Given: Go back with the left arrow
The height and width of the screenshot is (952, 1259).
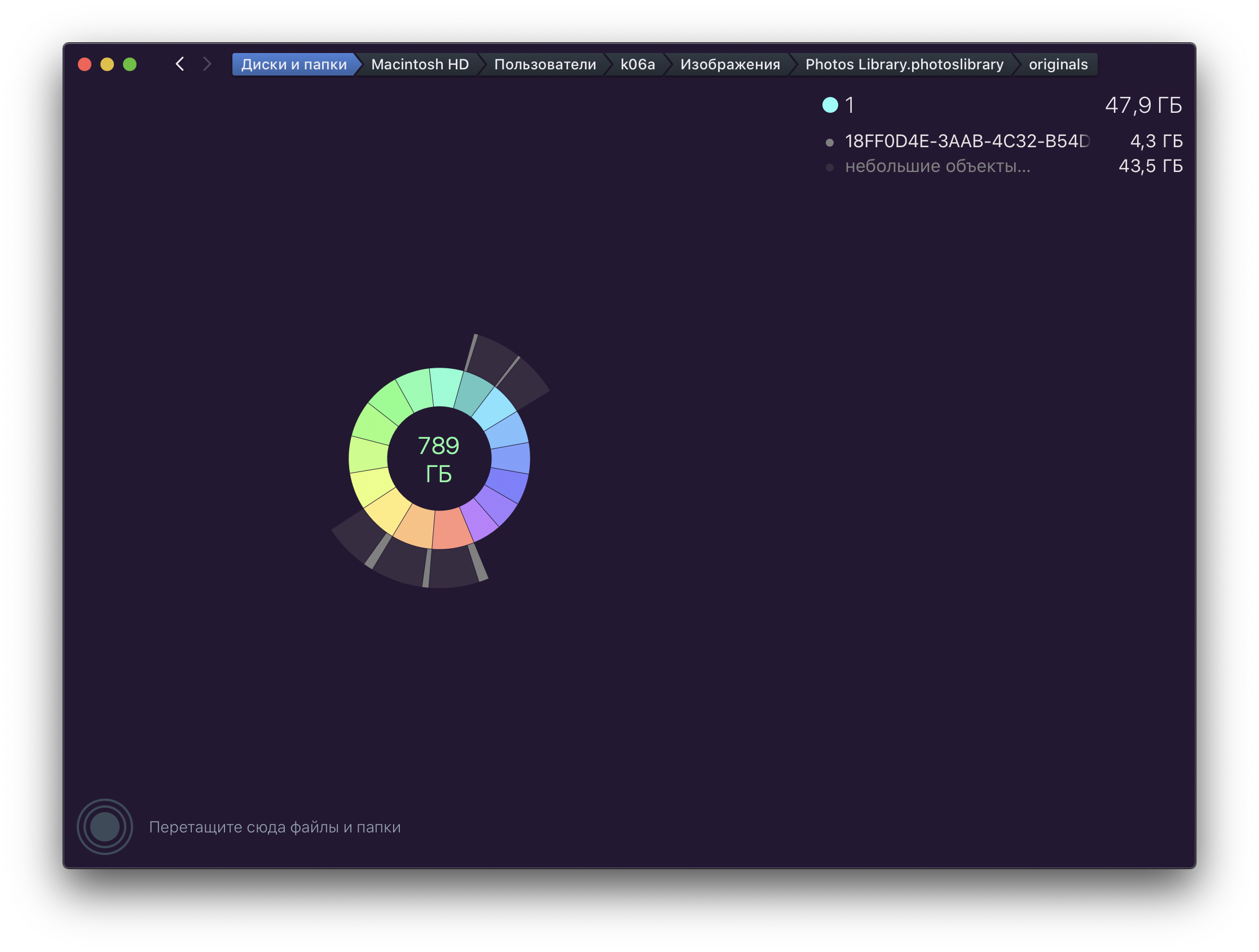Looking at the screenshot, I should click(180, 64).
